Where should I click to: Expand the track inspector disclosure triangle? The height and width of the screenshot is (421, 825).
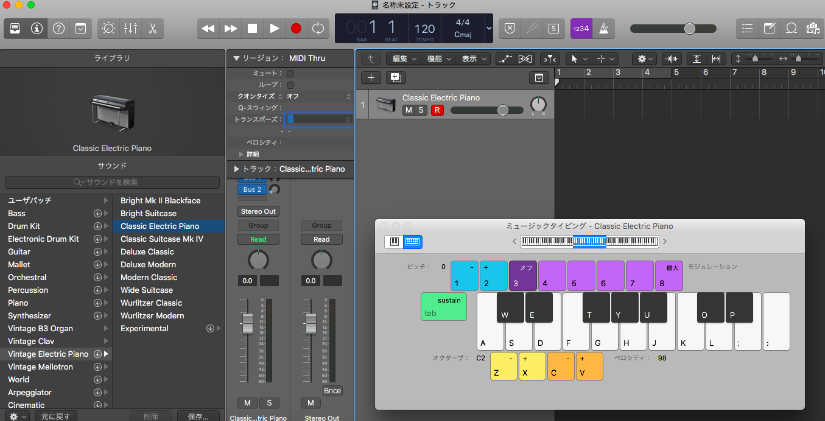pos(236,169)
